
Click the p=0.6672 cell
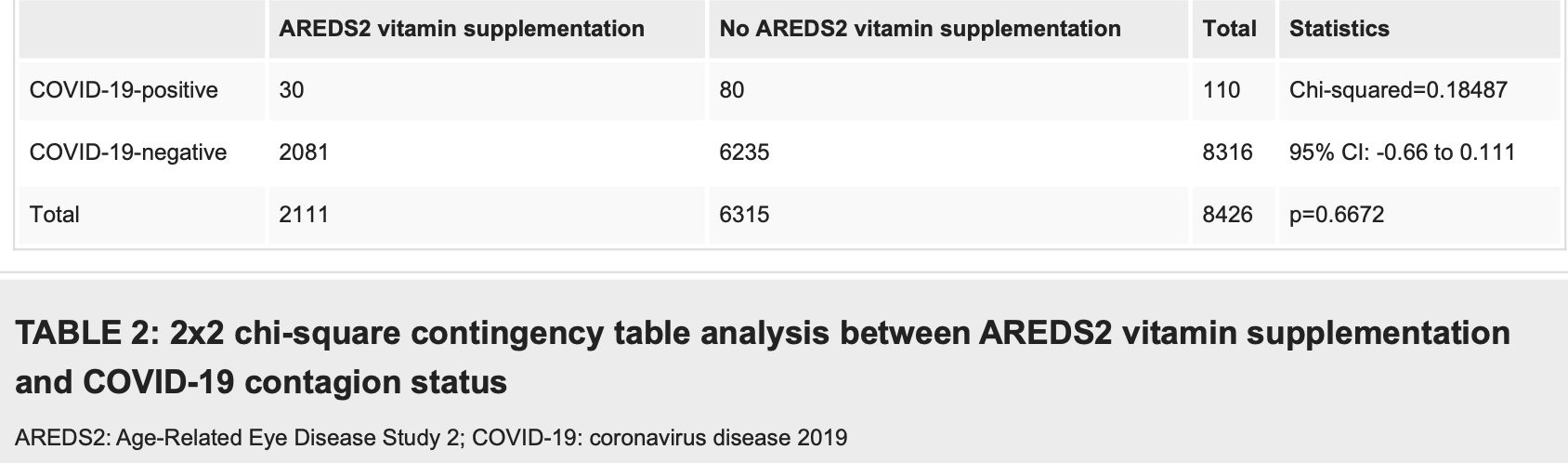pos(1337,215)
